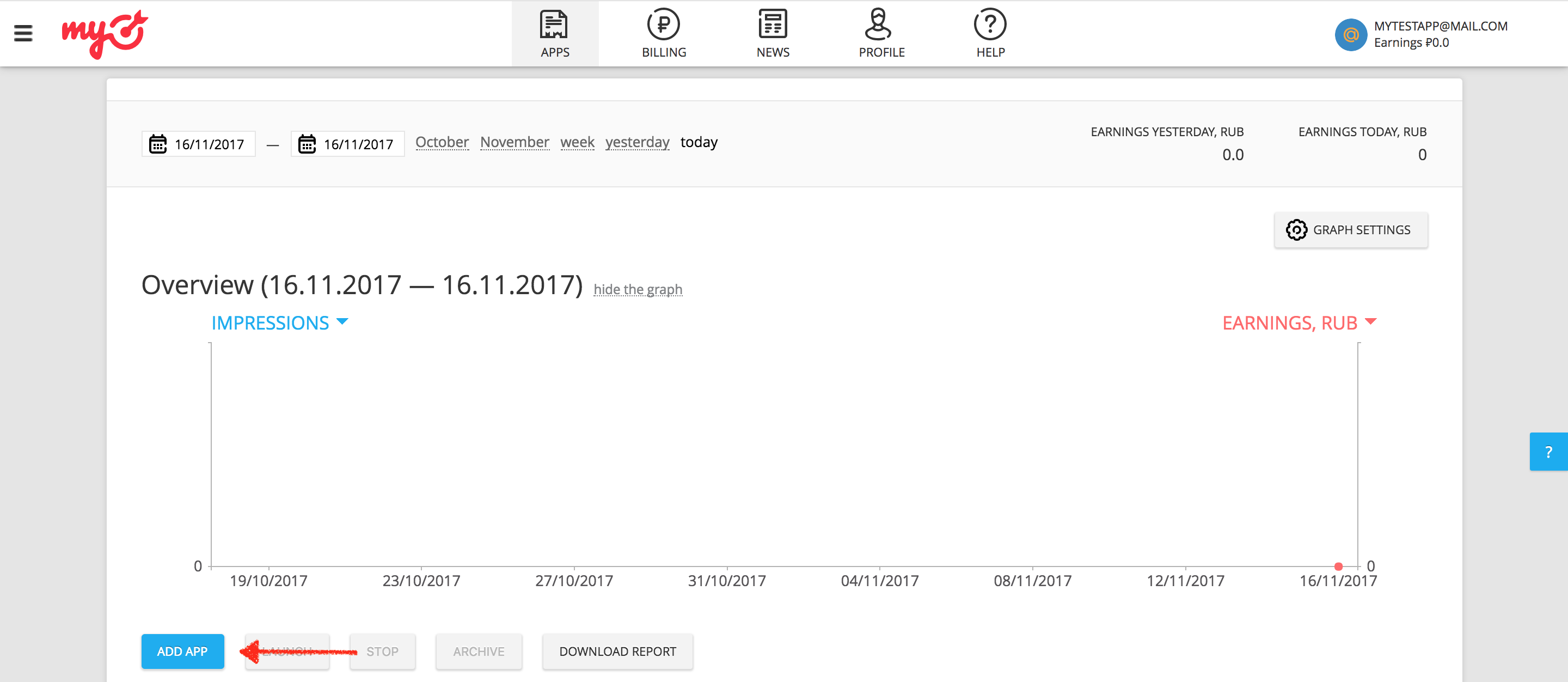Screen dimensions: 1568x682
Task: Toggle hide the graph link
Action: click(638, 289)
